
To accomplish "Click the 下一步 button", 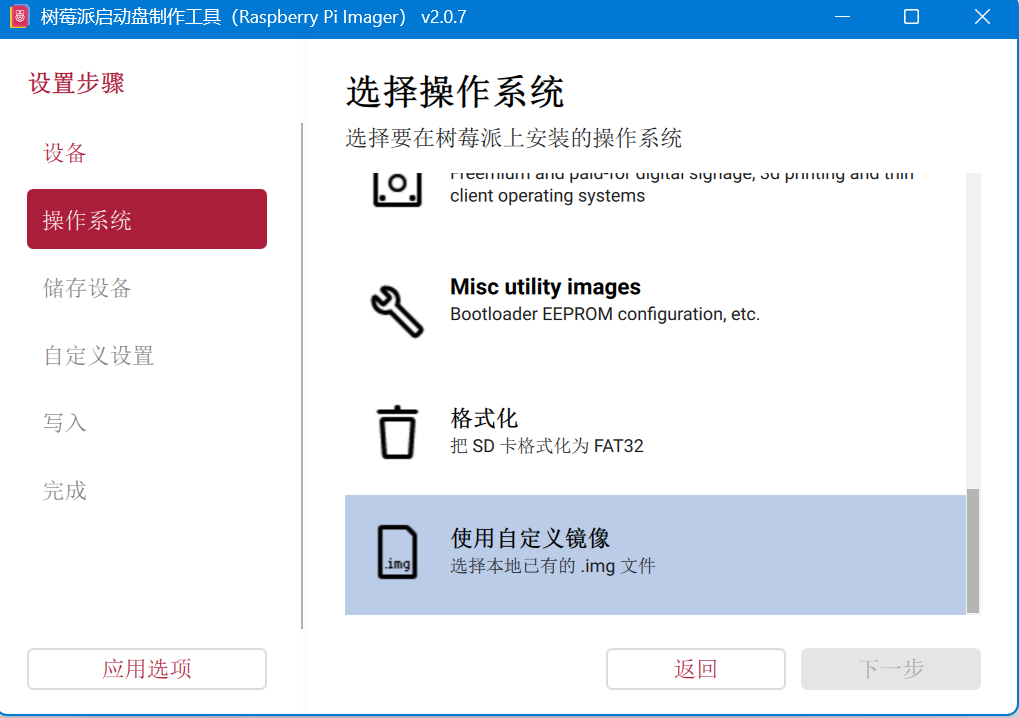I will click(x=890, y=669).
